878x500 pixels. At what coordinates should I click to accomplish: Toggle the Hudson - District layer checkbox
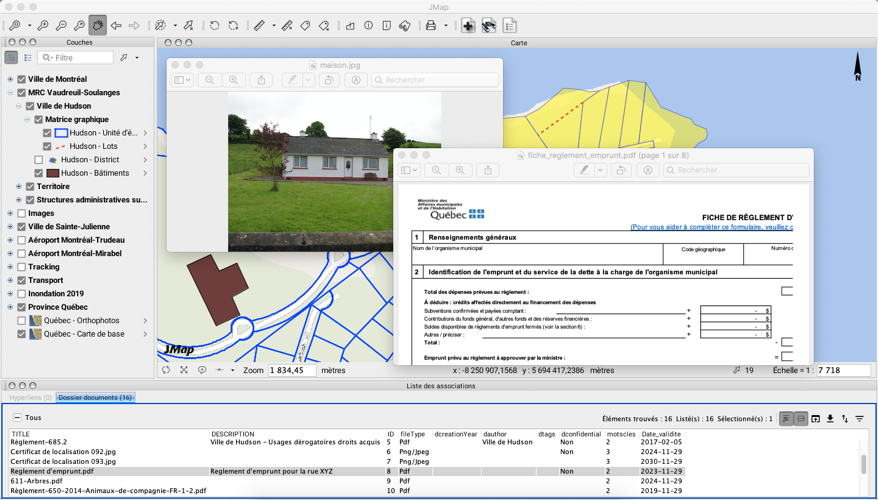pos(39,160)
